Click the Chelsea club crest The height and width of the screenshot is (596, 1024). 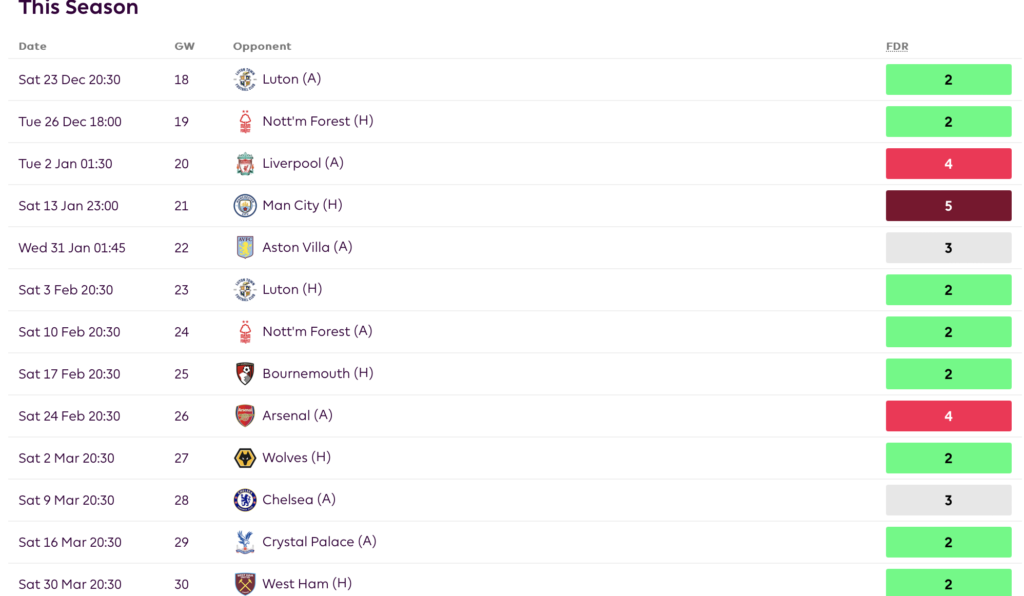click(245, 500)
